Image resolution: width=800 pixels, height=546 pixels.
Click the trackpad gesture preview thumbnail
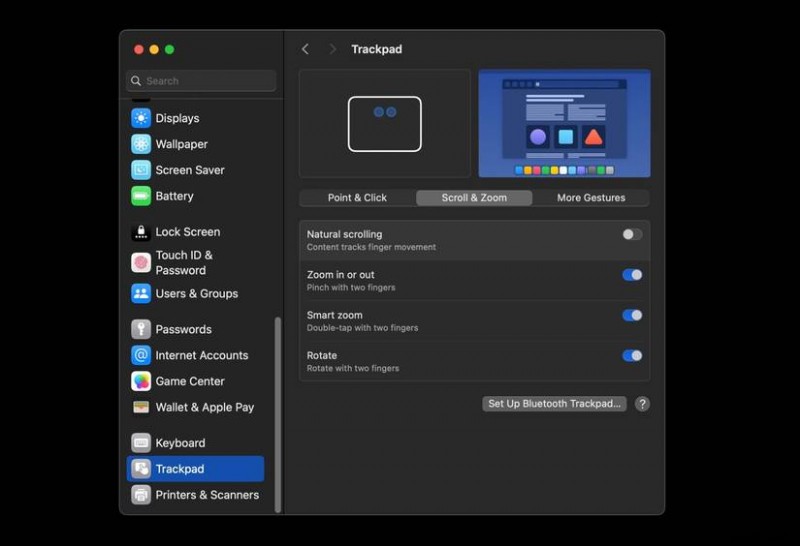click(385, 123)
